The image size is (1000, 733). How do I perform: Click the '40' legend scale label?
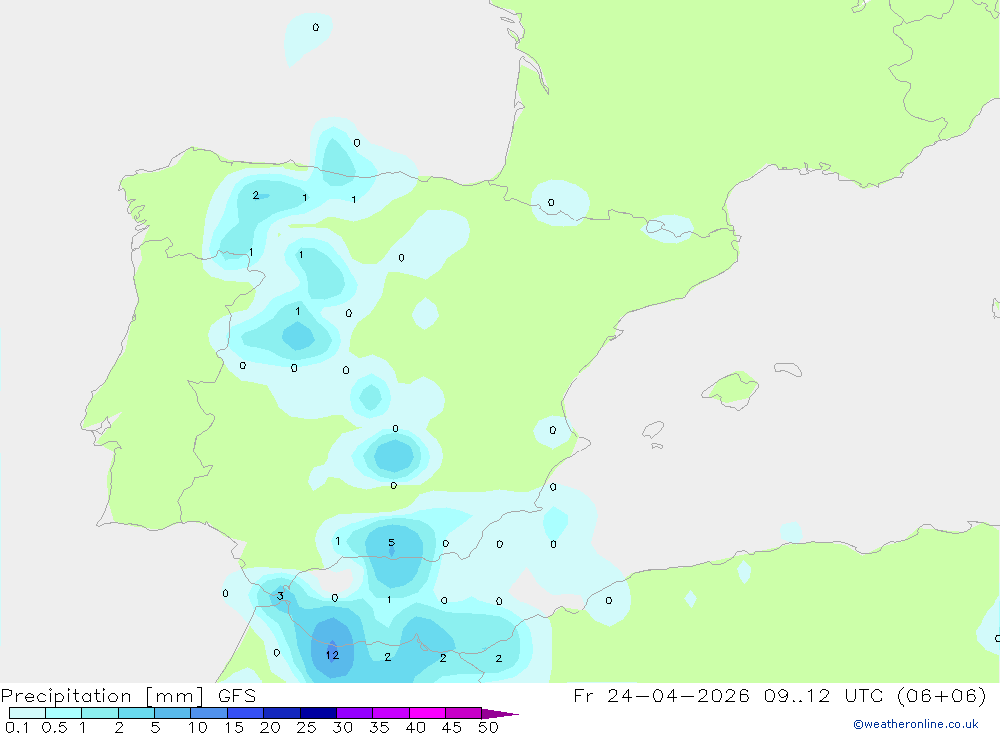click(x=415, y=727)
